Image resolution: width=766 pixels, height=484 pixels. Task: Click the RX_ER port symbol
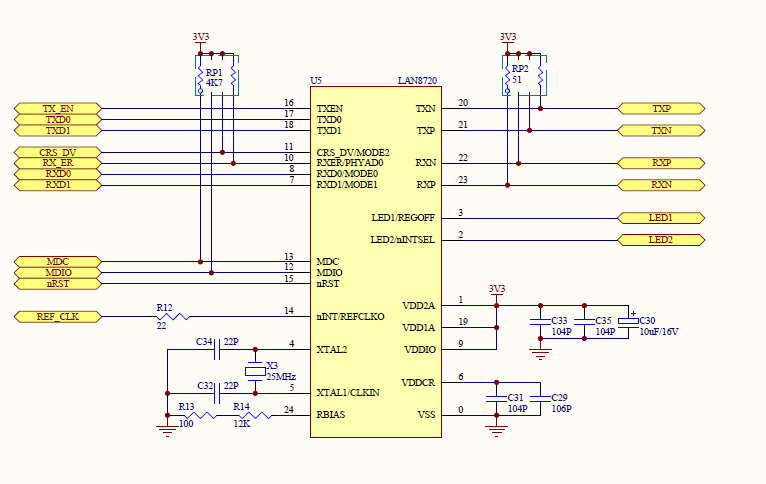point(58,163)
